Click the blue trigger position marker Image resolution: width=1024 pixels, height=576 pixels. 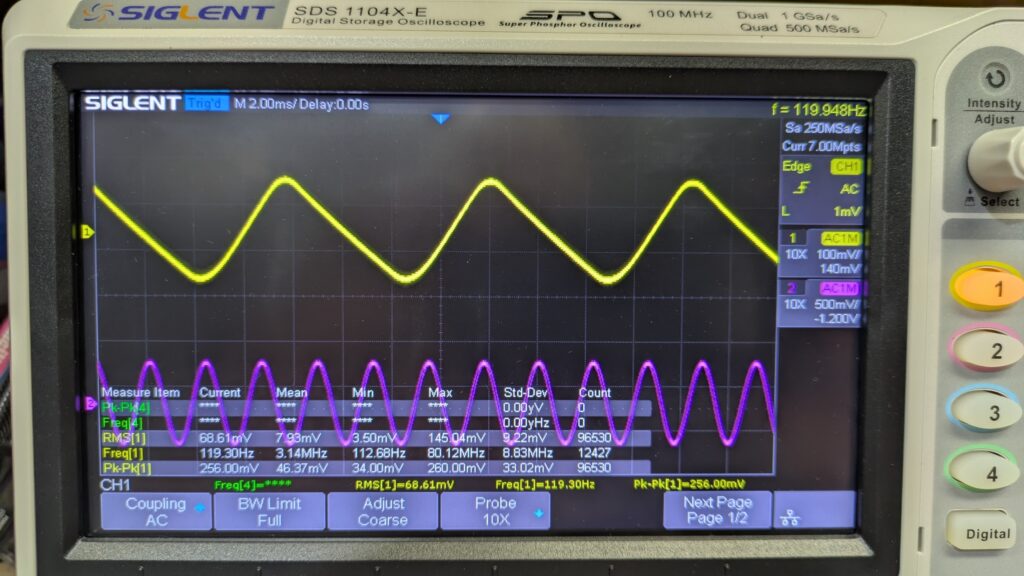click(440, 119)
